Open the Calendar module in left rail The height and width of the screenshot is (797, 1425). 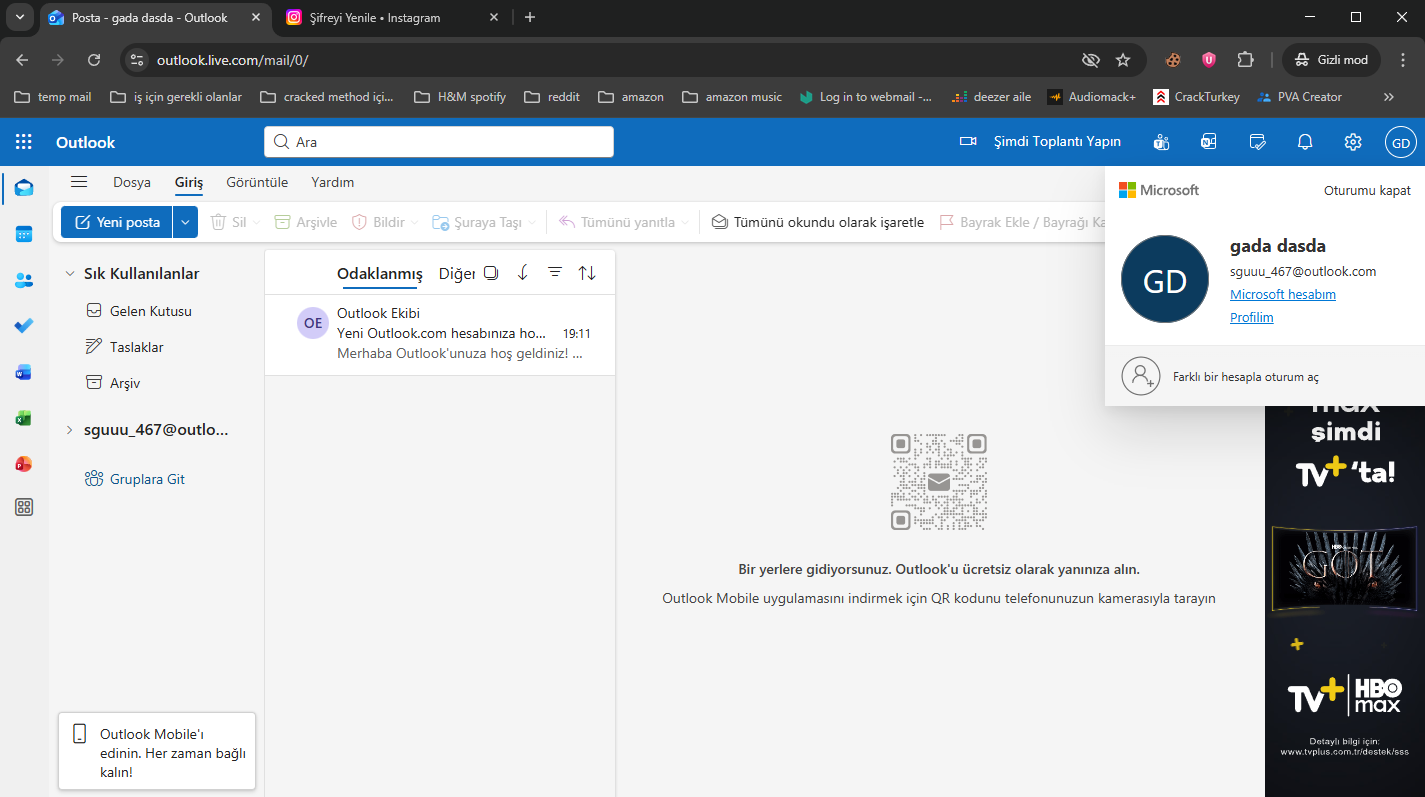(x=24, y=234)
